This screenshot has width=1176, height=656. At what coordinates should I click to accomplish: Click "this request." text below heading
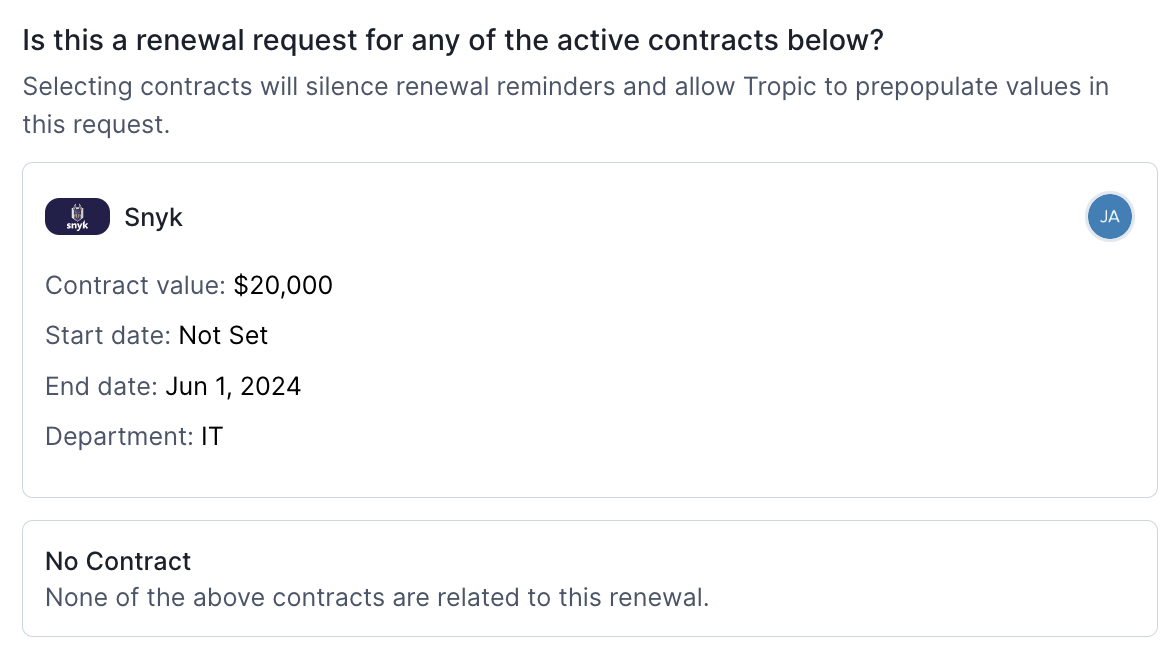[x=96, y=124]
